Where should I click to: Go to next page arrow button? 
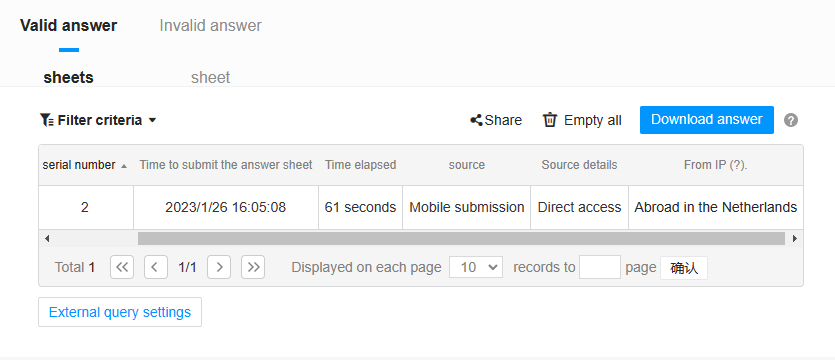[219, 267]
